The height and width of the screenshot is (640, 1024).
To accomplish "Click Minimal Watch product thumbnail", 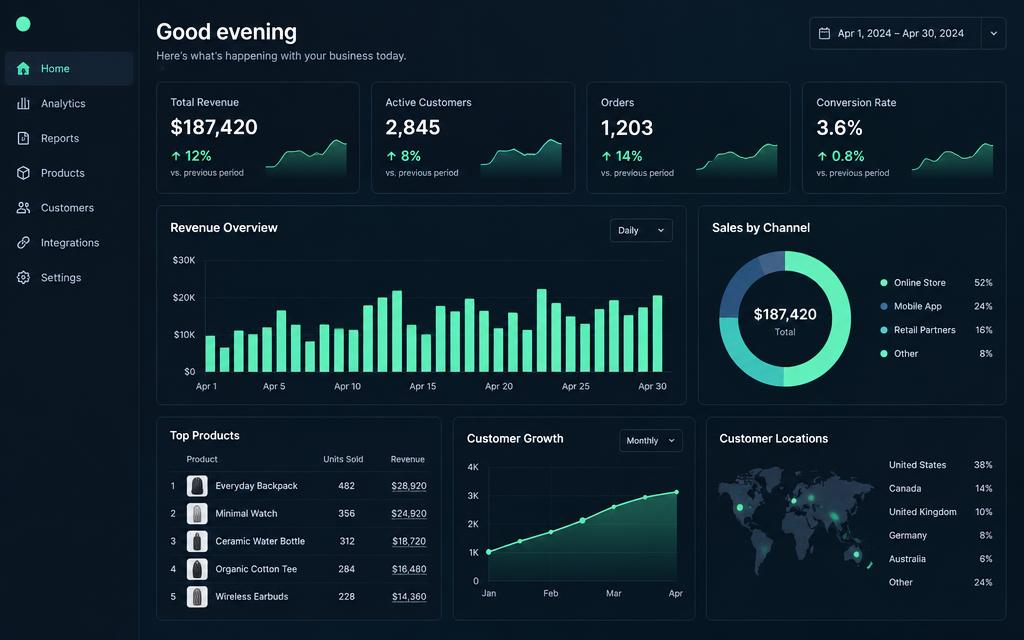I will coord(197,513).
